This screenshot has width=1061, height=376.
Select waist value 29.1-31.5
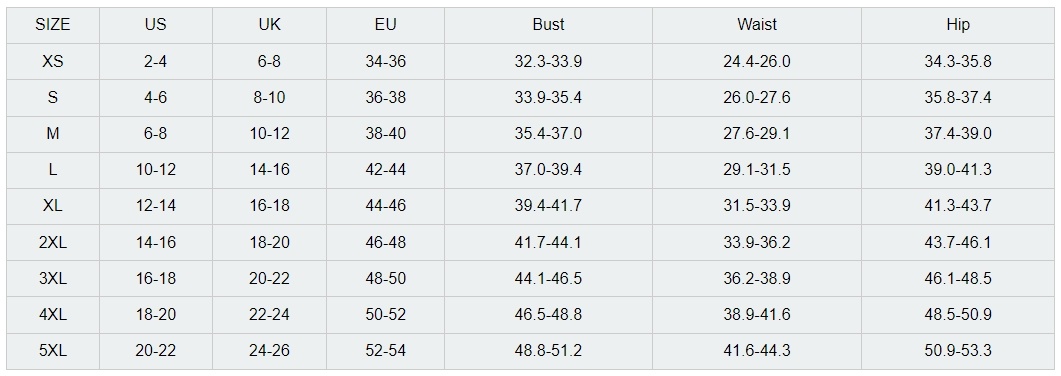click(757, 170)
